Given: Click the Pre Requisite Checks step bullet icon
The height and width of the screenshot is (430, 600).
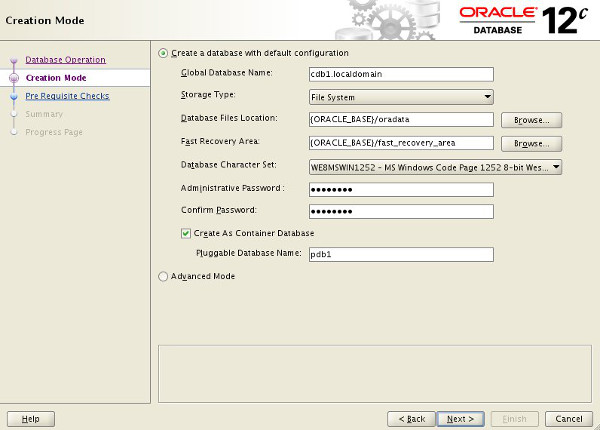Looking at the screenshot, I should [x=14, y=96].
